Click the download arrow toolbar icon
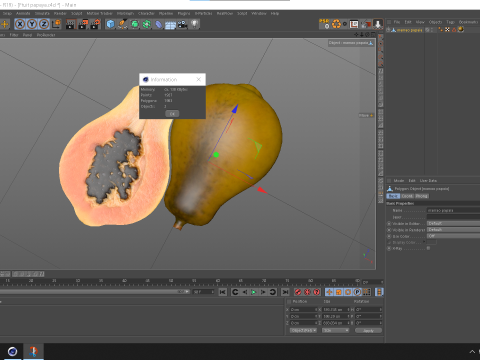This screenshot has width=480, height=360. tap(378, 24)
